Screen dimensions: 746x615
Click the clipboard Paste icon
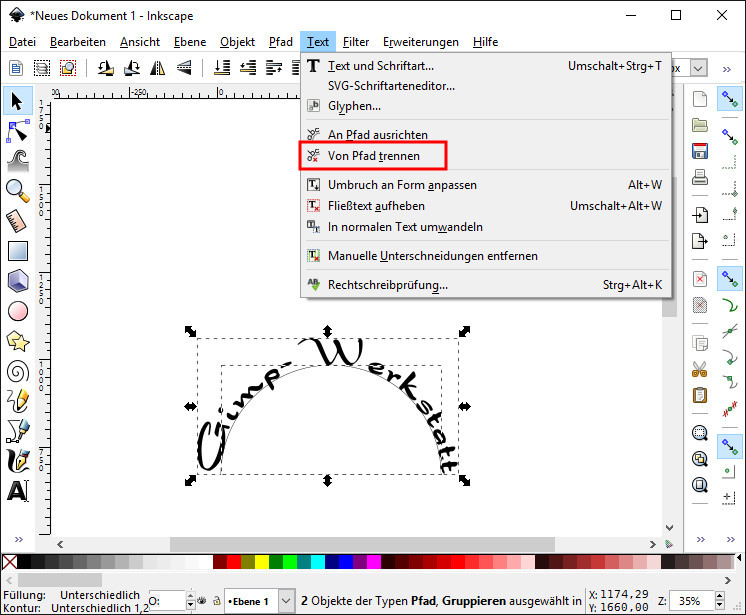pyautogui.click(x=699, y=395)
